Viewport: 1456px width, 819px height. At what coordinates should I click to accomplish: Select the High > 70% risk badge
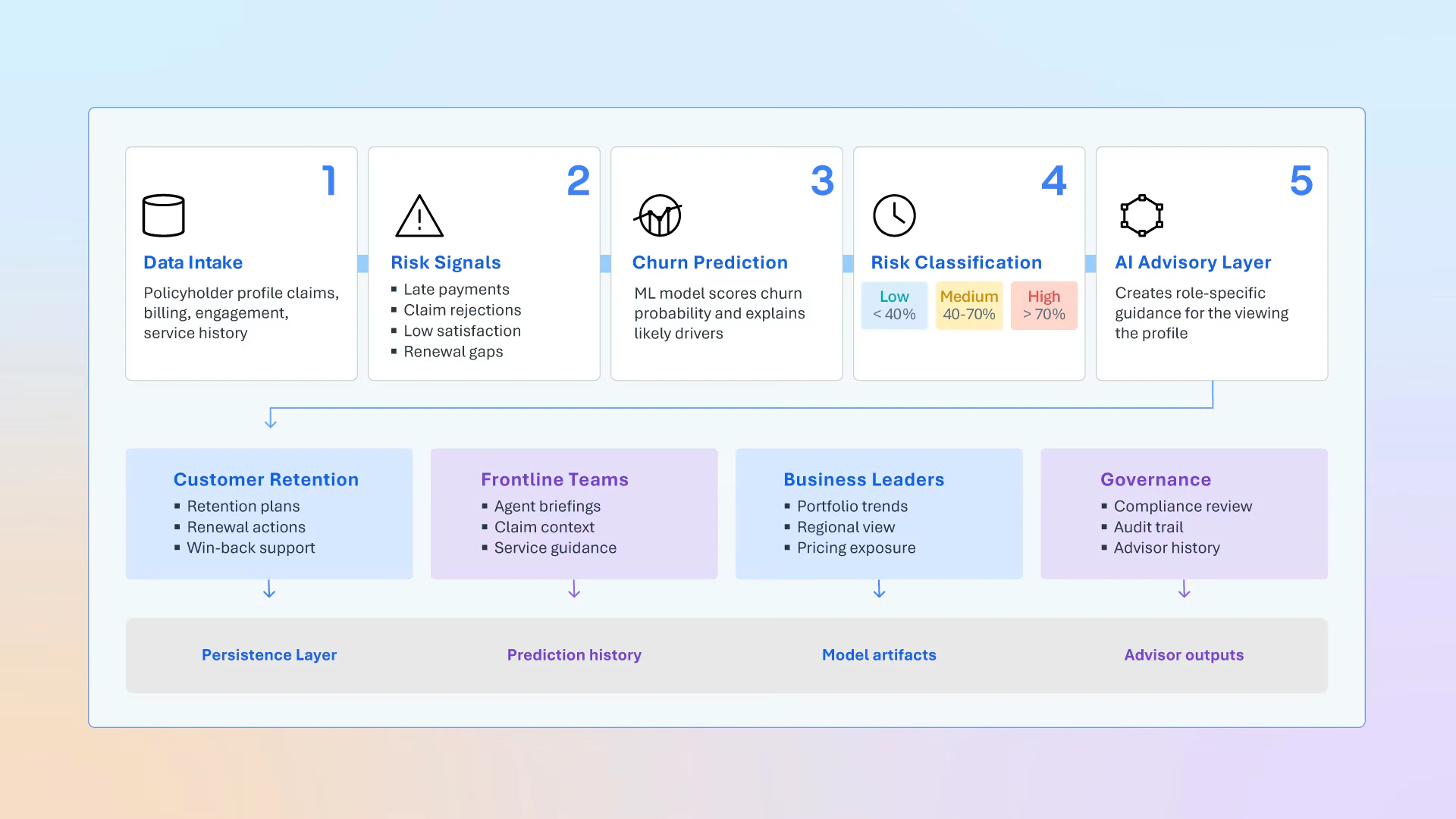(1044, 306)
